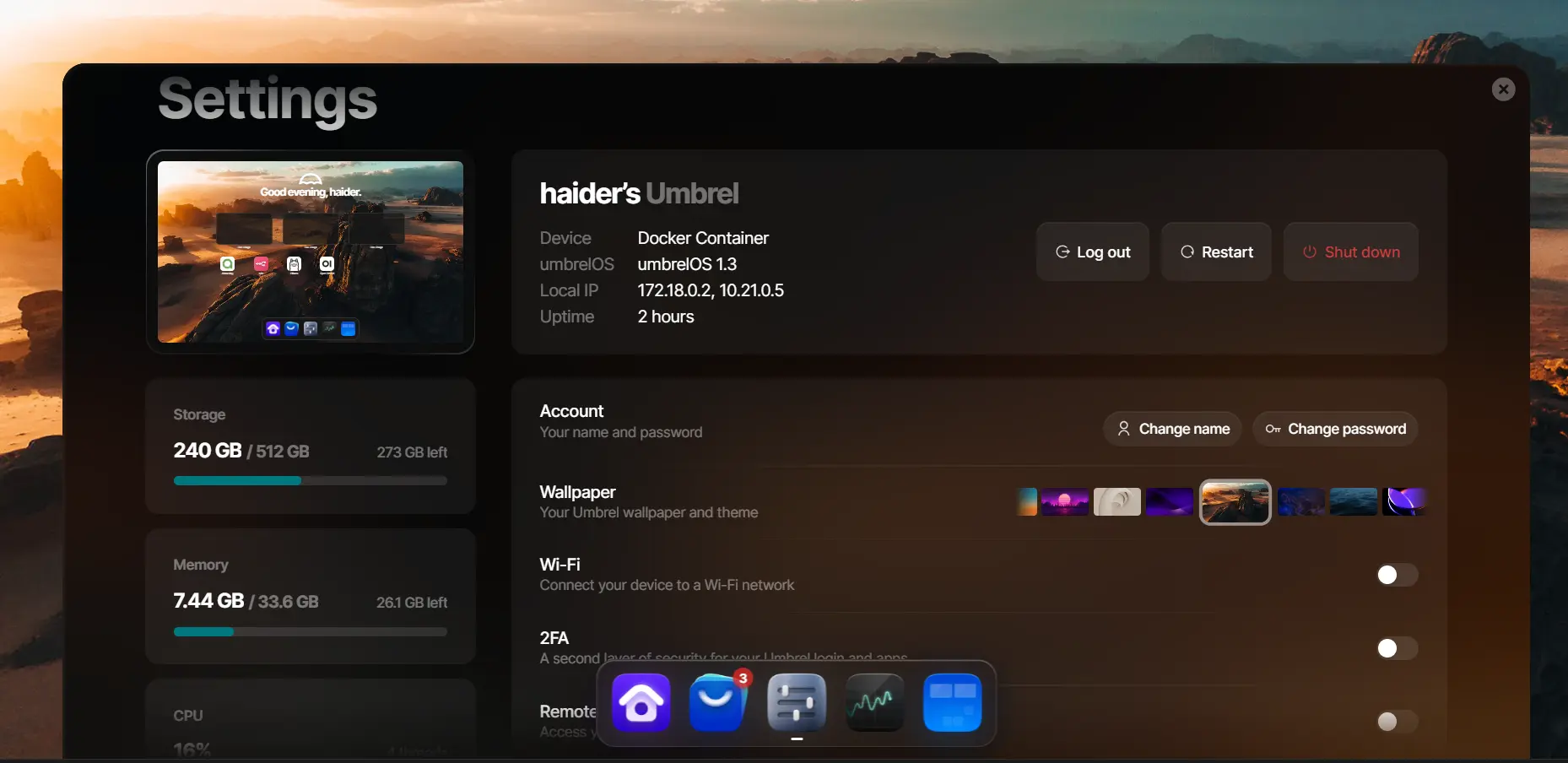Open the Live Usage graph dock icon

click(874, 702)
